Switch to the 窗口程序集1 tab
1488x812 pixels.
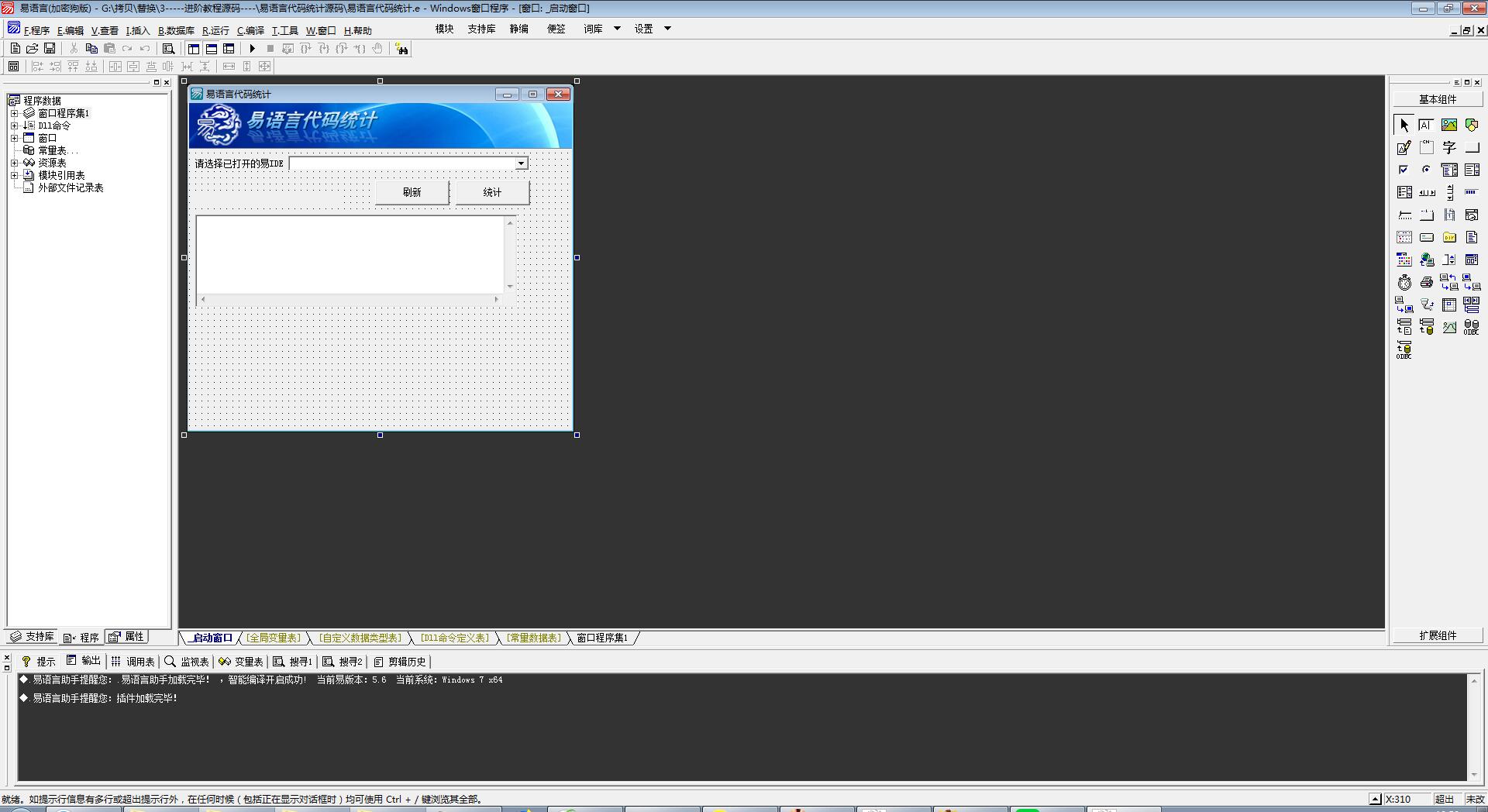point(602,638)
